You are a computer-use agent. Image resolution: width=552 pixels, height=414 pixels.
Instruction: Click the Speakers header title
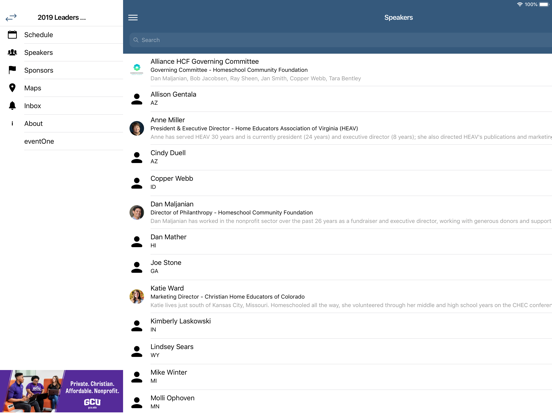click(399, 18)
